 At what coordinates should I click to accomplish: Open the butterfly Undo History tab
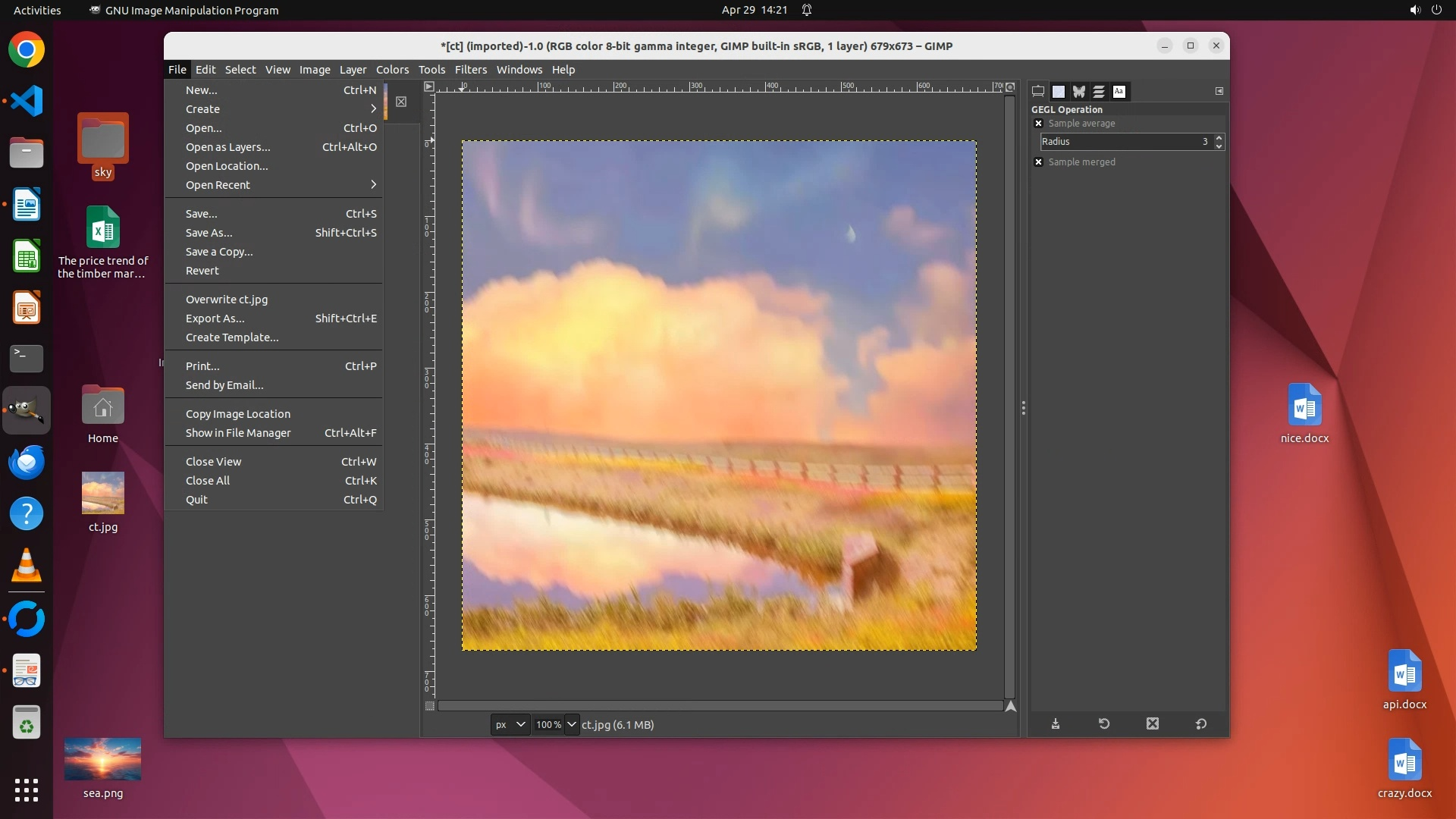pos(1078,92)
